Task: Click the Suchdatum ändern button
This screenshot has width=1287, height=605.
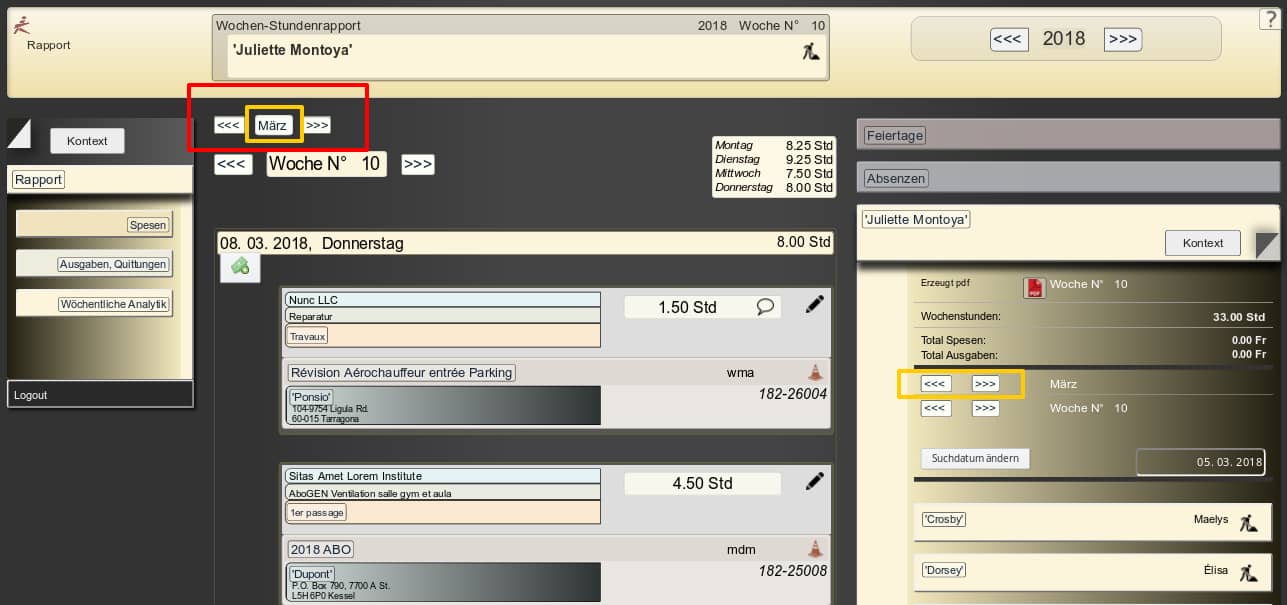Action: [974, 459]
